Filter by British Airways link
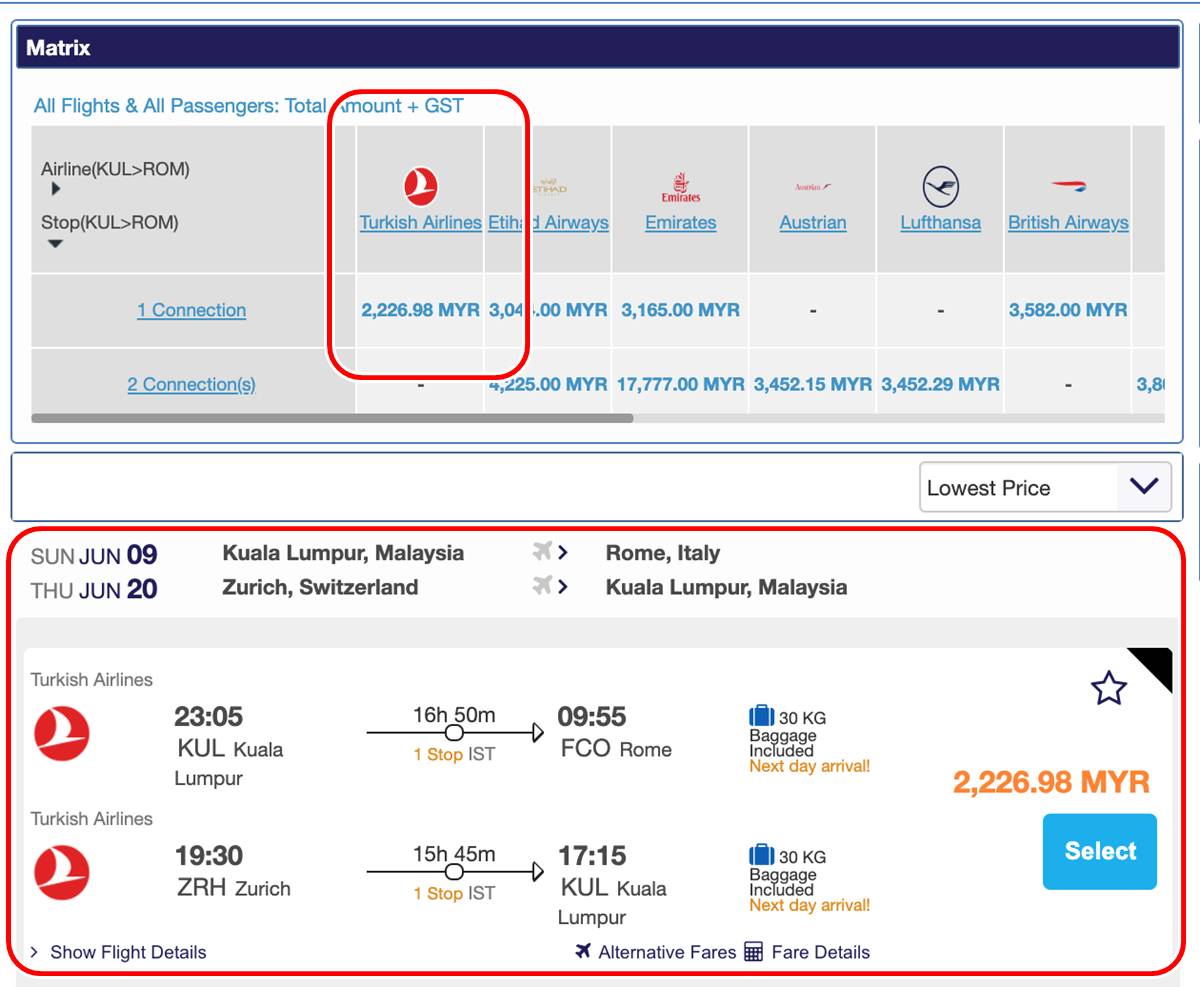Screen dimensions: 1200x987 (1068, 223)
